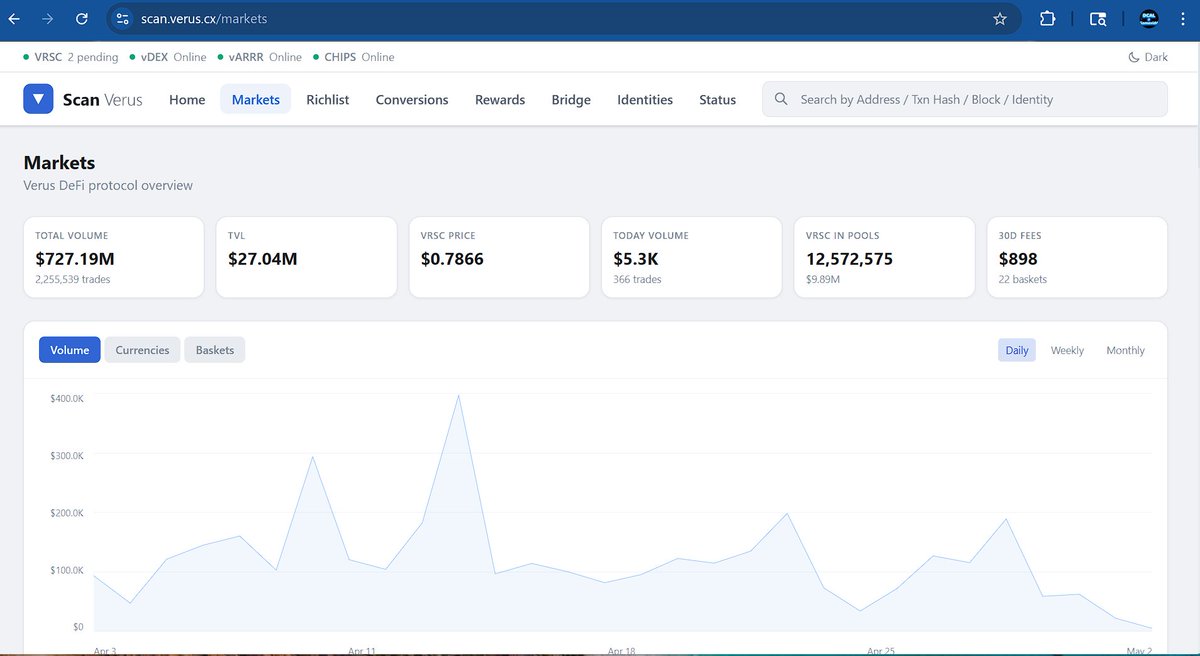Click VRSC pending chain status
Viewport: 1200px width, 656px height.
pos(71,57)
